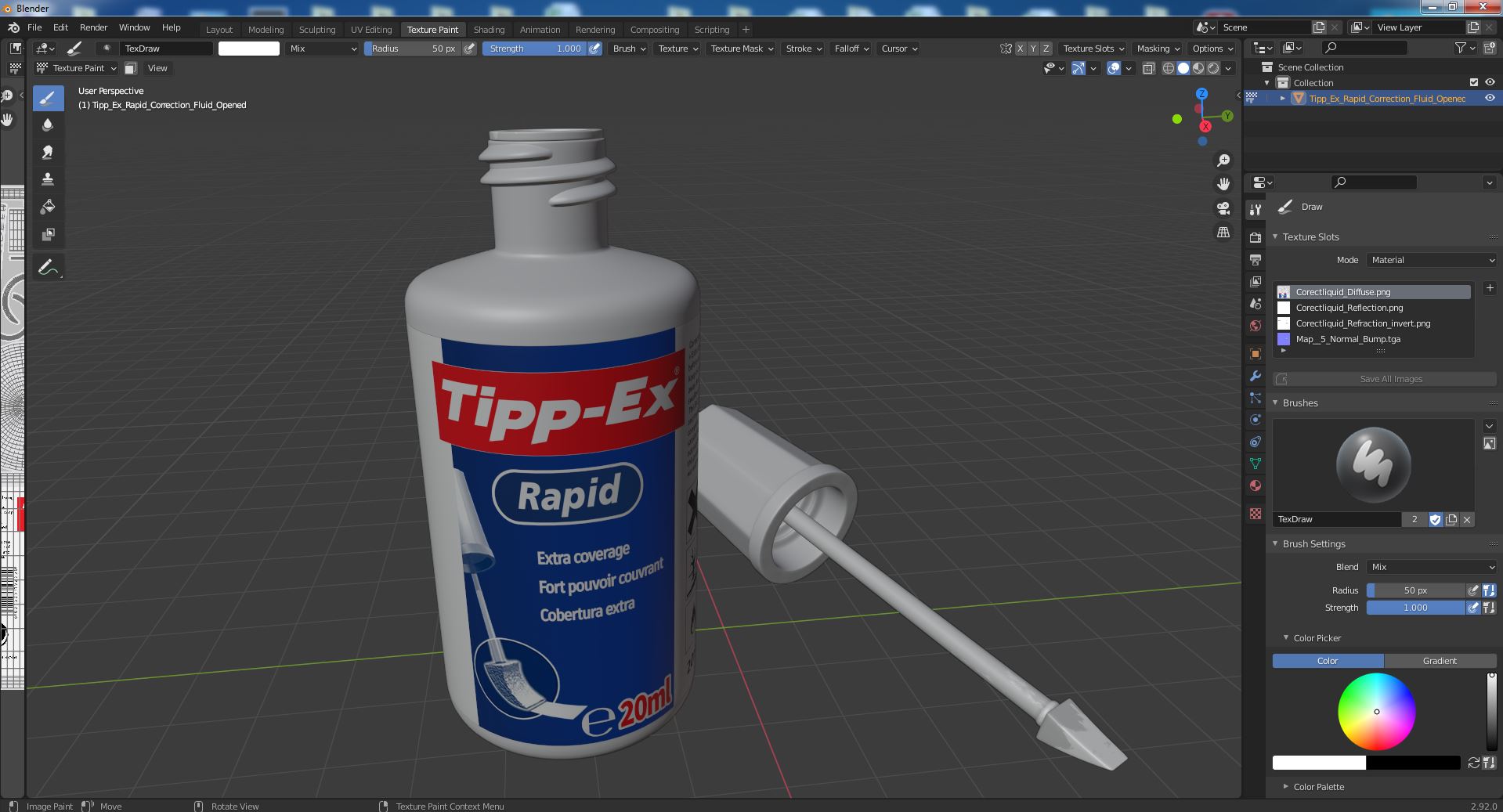The width and height of the screenshot is (1503, 812).
Task: Toggle X axis symmetry
Action: click(1020, 49)
